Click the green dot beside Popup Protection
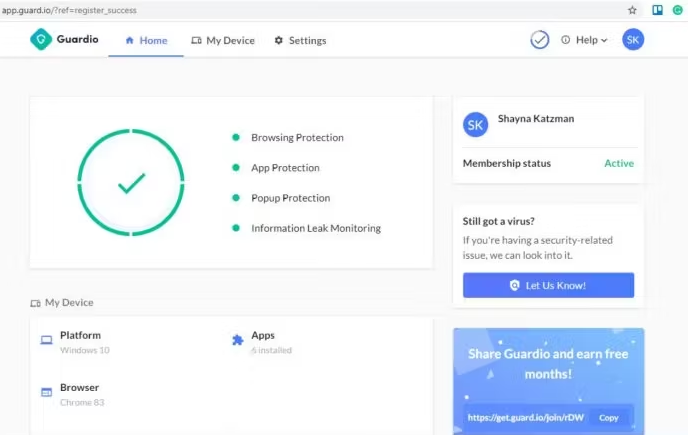 [x=236, y=198]
